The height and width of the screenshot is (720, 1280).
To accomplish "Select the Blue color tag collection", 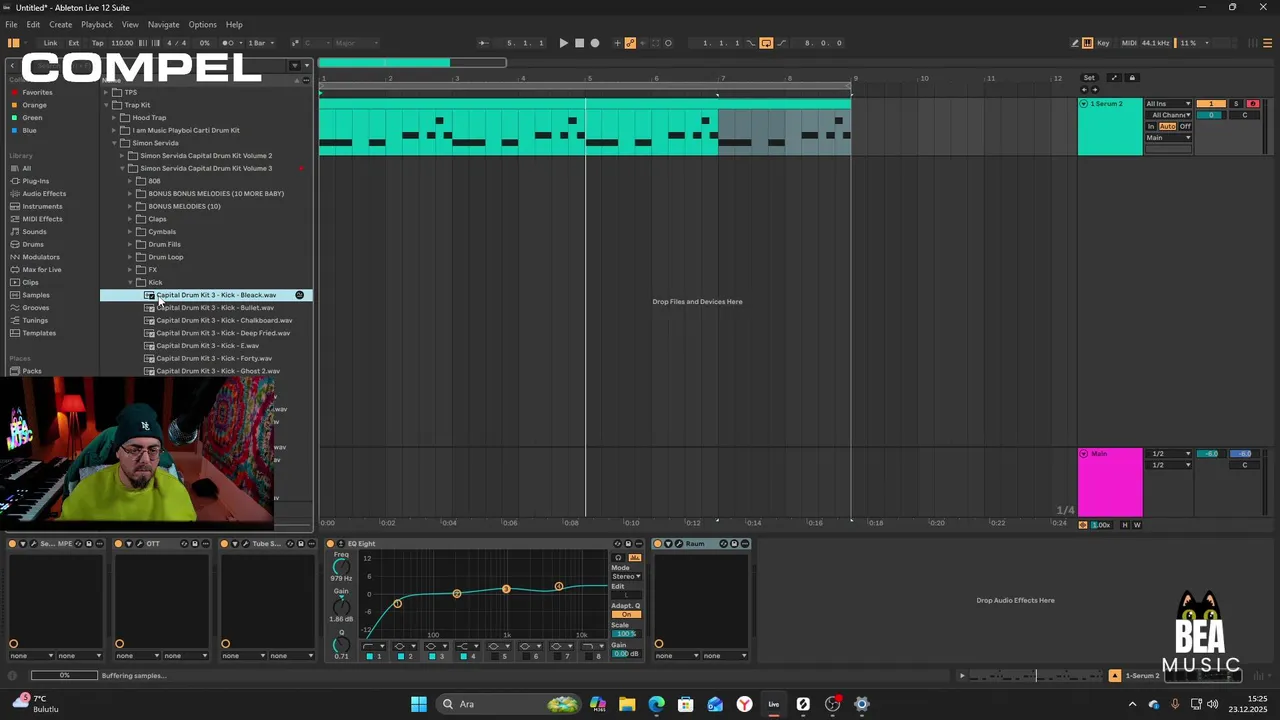I will click(30, 130).
